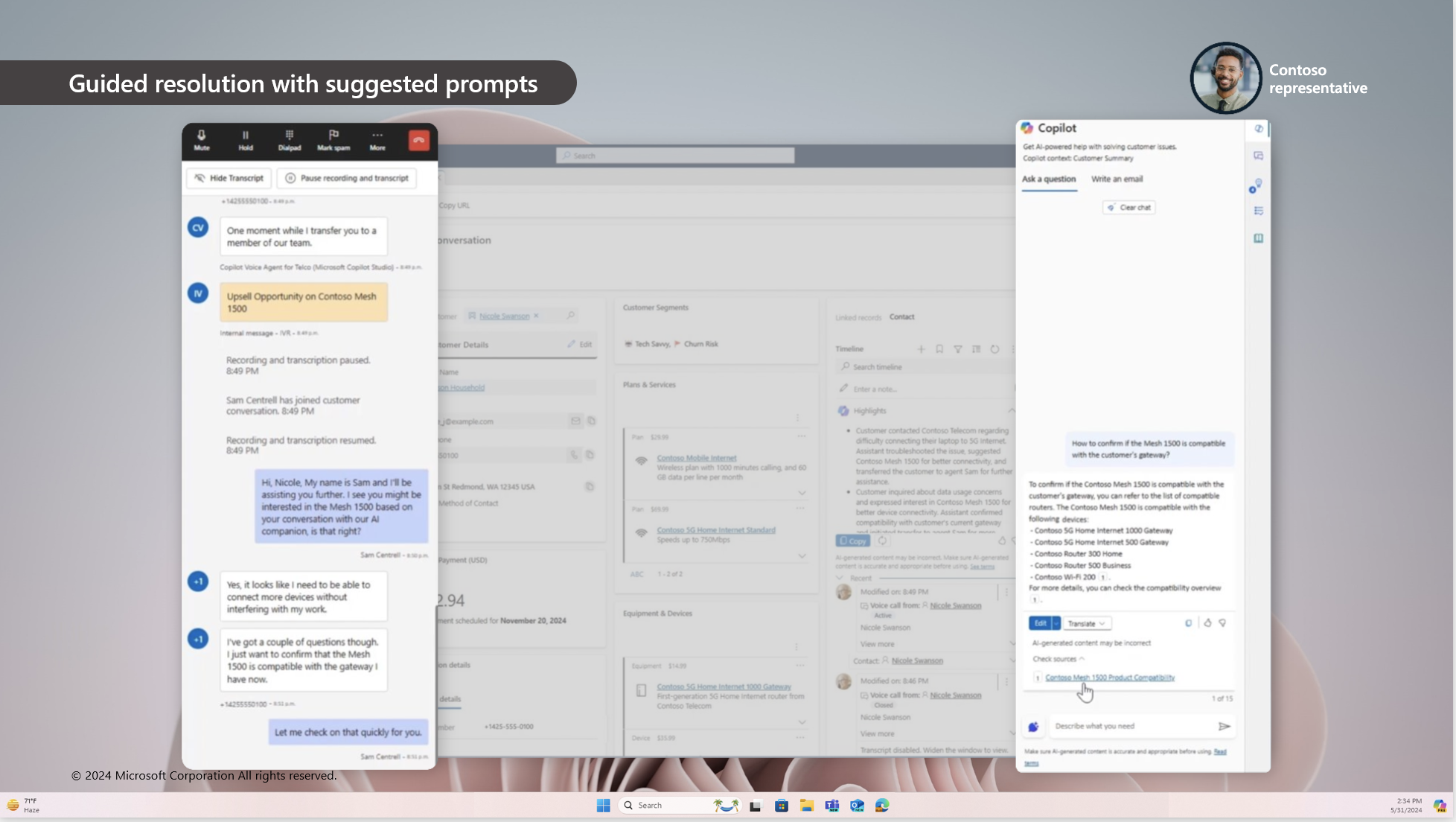1456x822 pixels.
Task: Pause recording and transcript
Action: pyautogui.click(x=347, y=178)
